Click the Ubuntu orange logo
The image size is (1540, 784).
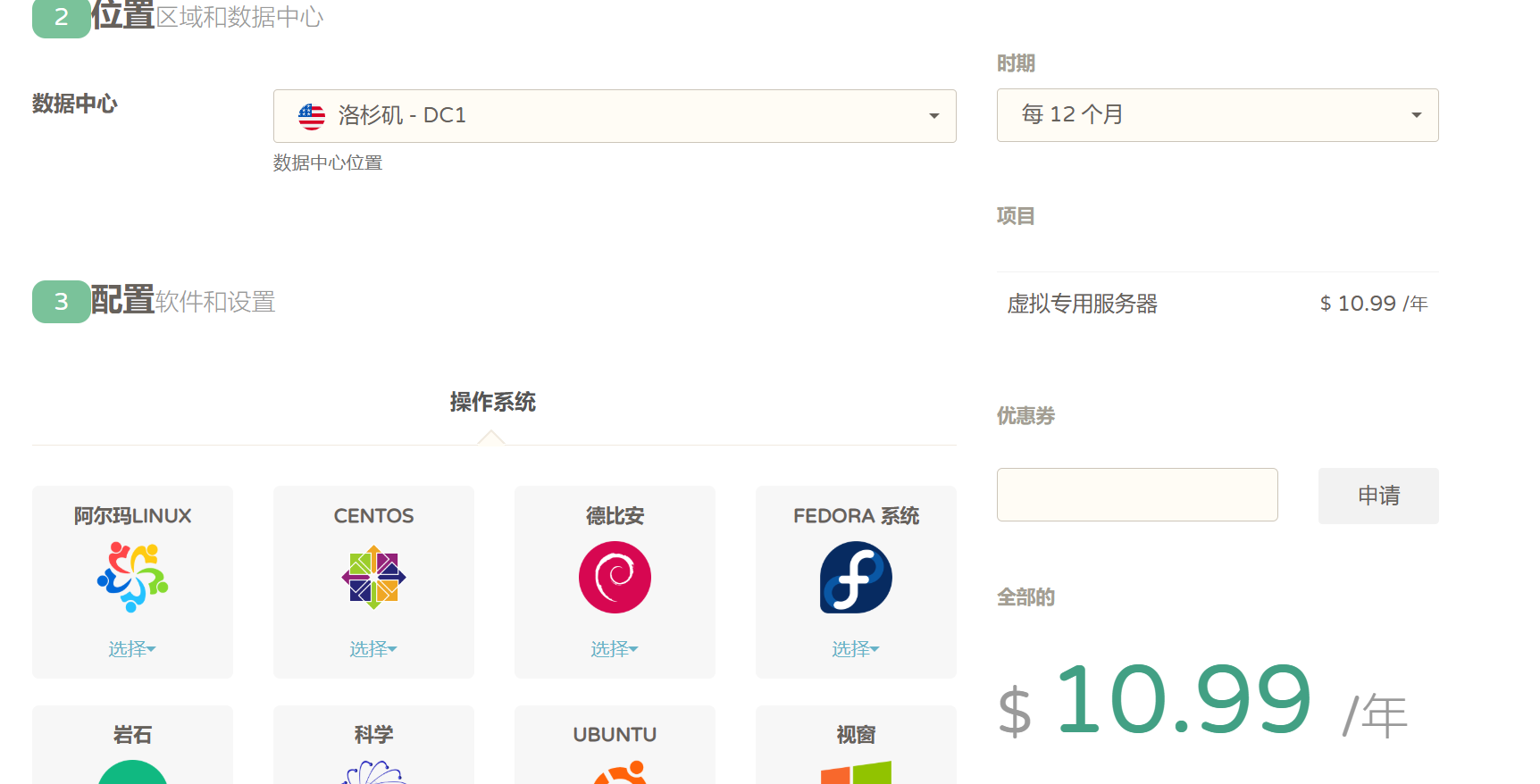[620, 773]
